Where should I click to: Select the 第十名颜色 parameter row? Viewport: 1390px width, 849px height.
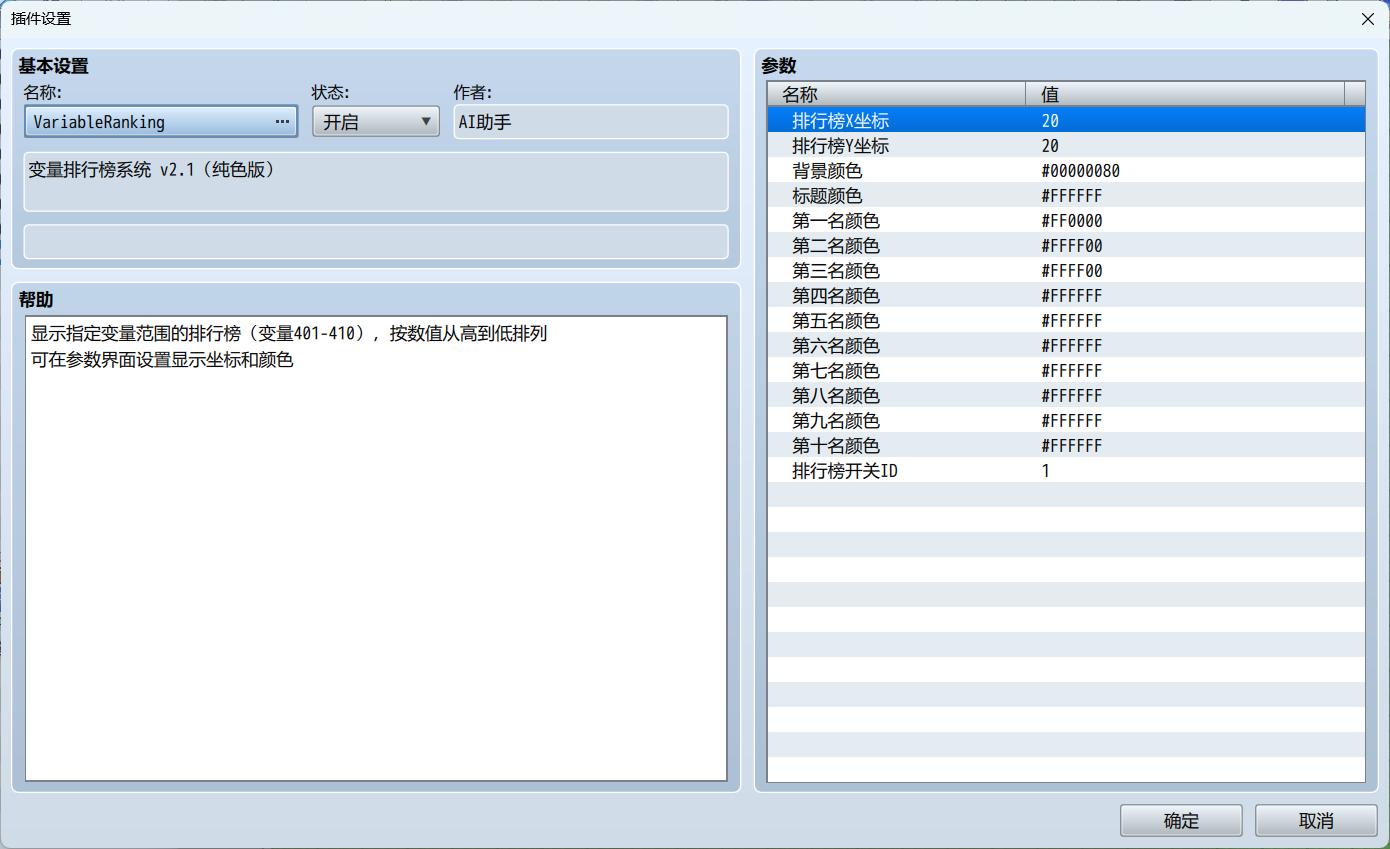point(1067,445)
